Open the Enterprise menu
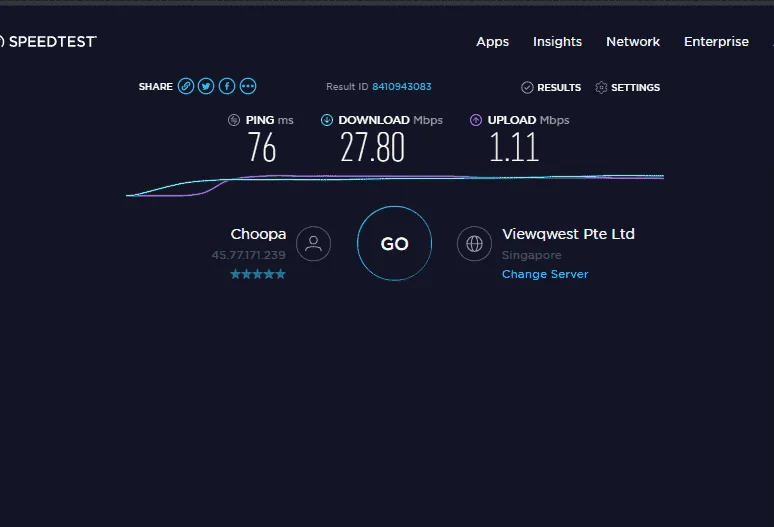 [716, 41]
